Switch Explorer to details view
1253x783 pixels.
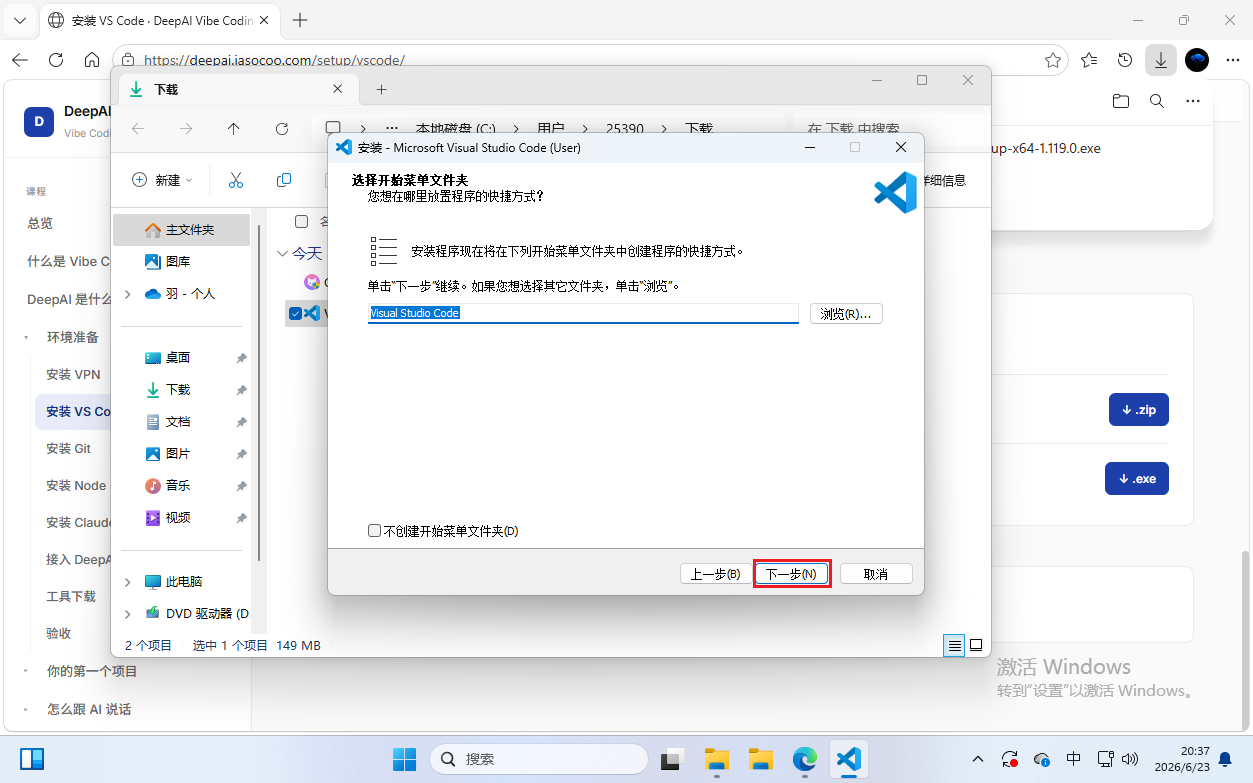coord(955,645)
